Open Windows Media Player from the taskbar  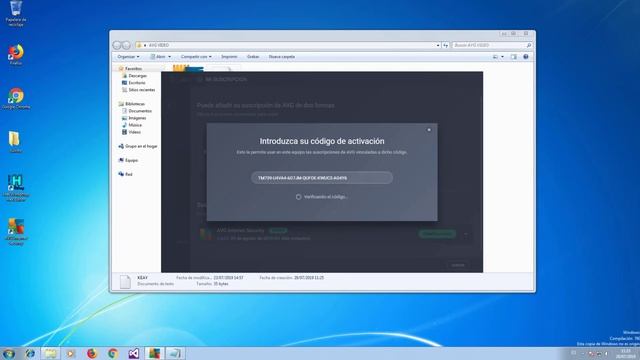click(x=71, y=353)
